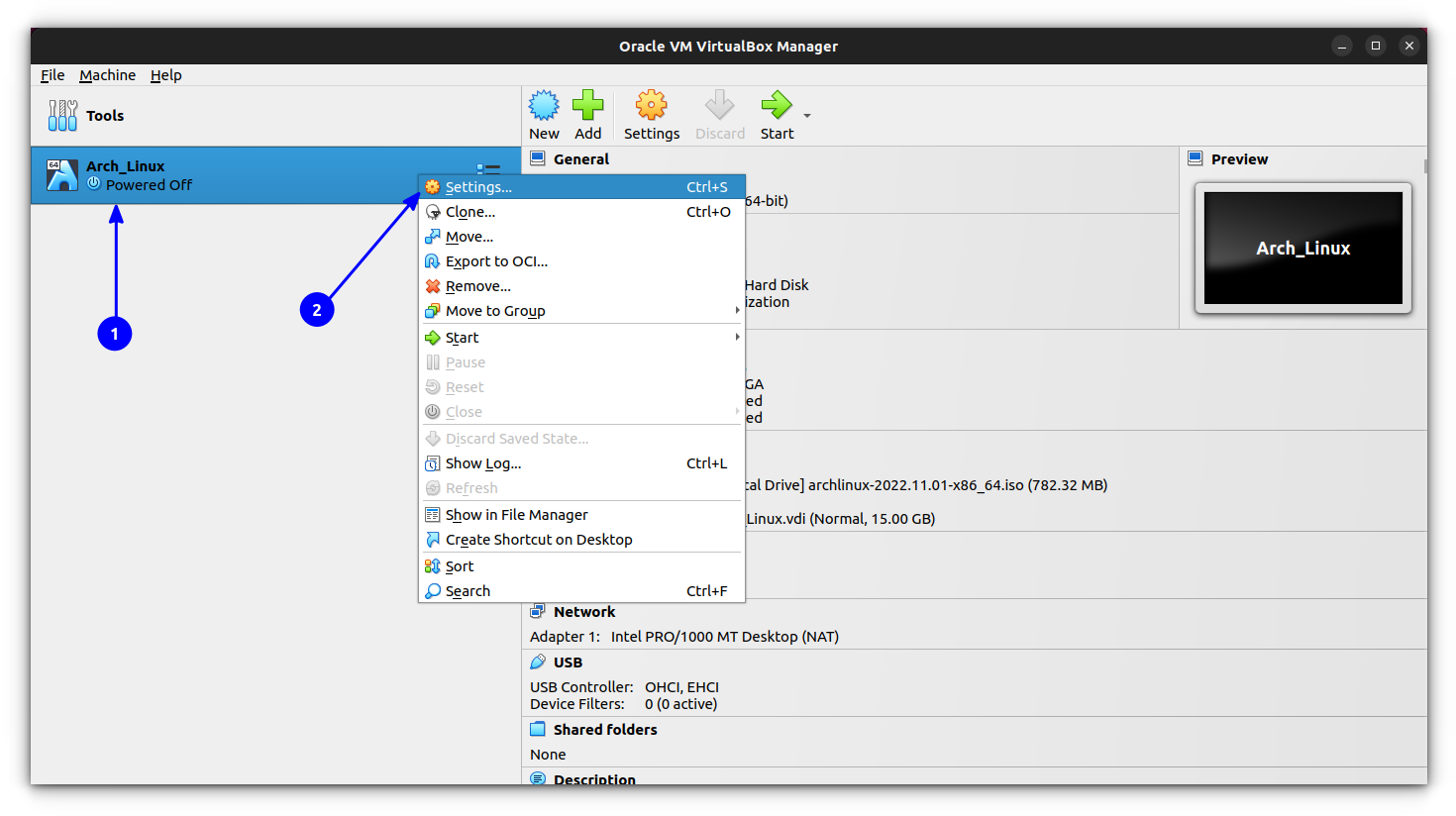Viewport: 1456px width, 816px height.
Task: Select Show in File Manager
Action: click(581, 515)
